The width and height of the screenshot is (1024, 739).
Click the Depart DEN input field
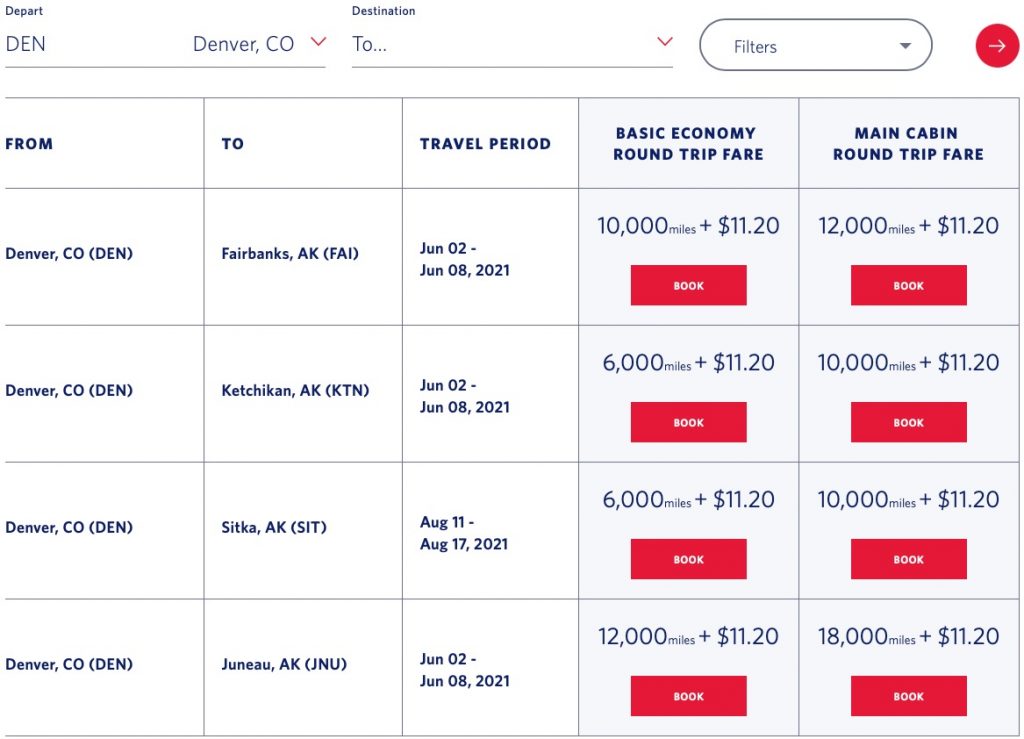[x=90, y=45]
